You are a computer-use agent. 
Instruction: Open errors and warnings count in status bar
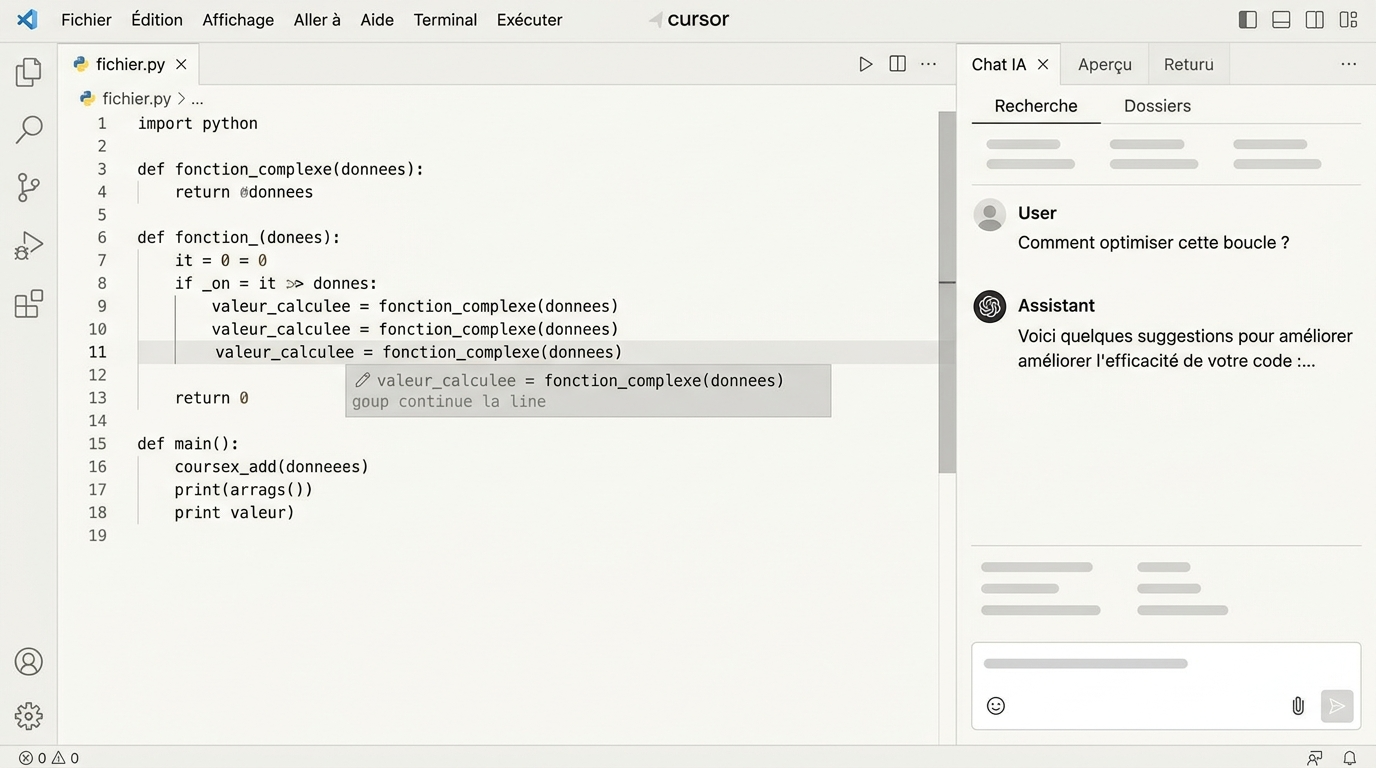point(49,758)
